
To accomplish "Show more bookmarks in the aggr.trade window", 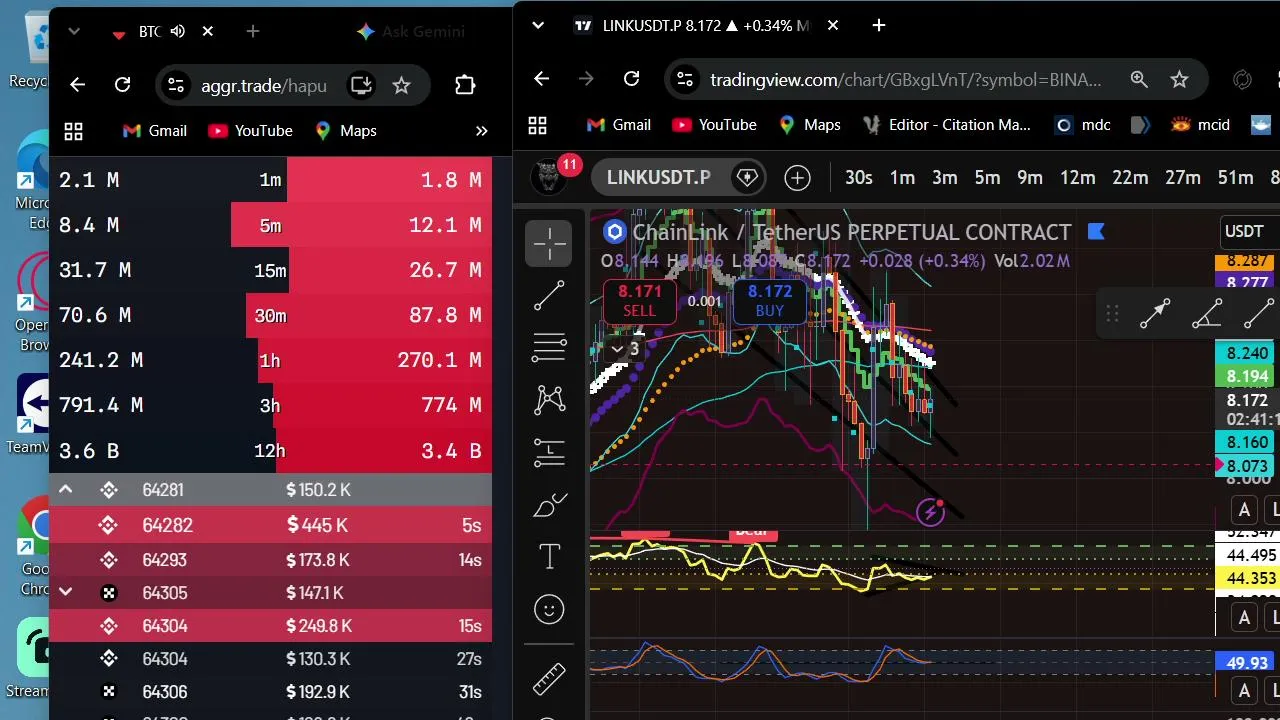I will pyautogui.click(x=481, y=131).
